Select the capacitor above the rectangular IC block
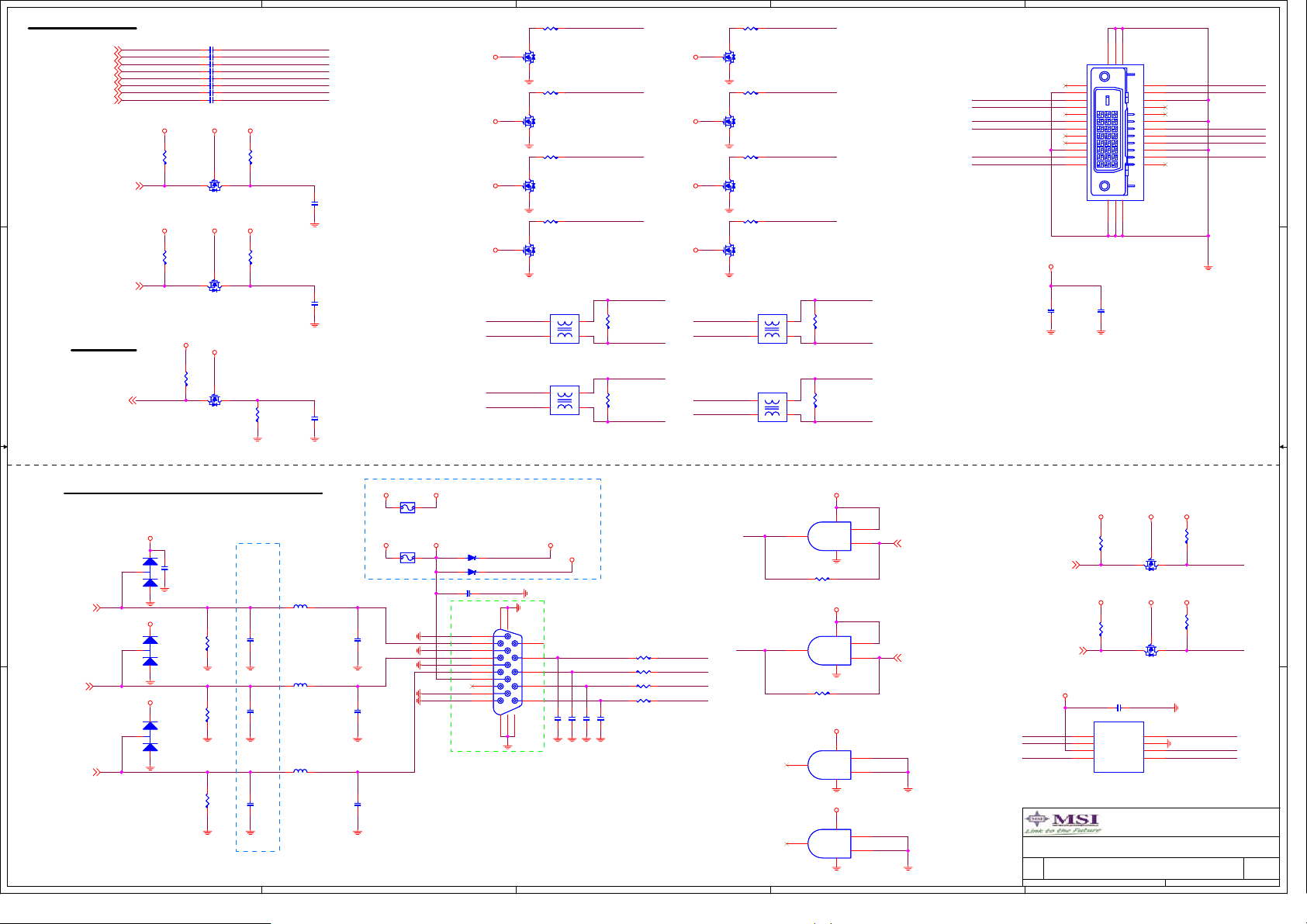This screenshot has height=924, width=1307. click(1119, 708)
